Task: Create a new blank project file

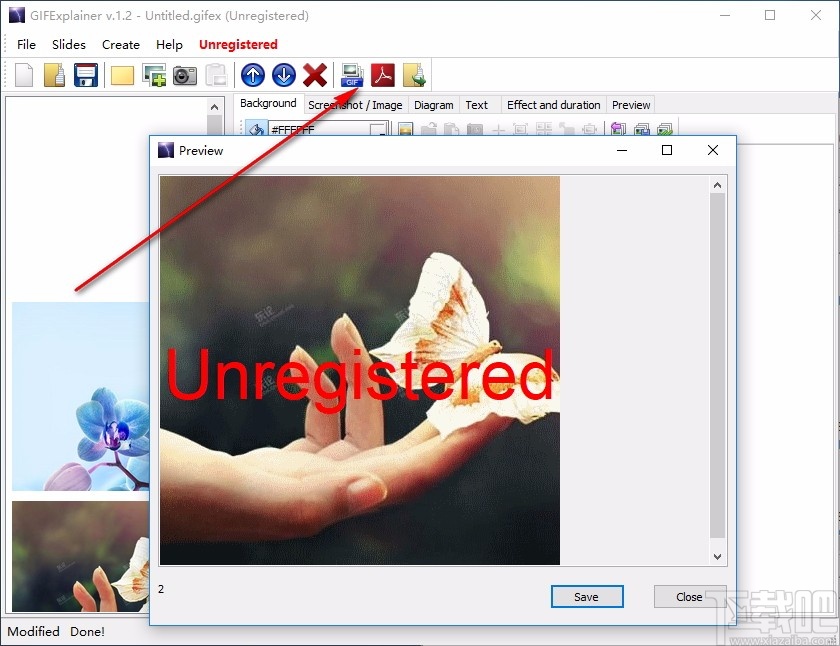Action: (24, 75)
